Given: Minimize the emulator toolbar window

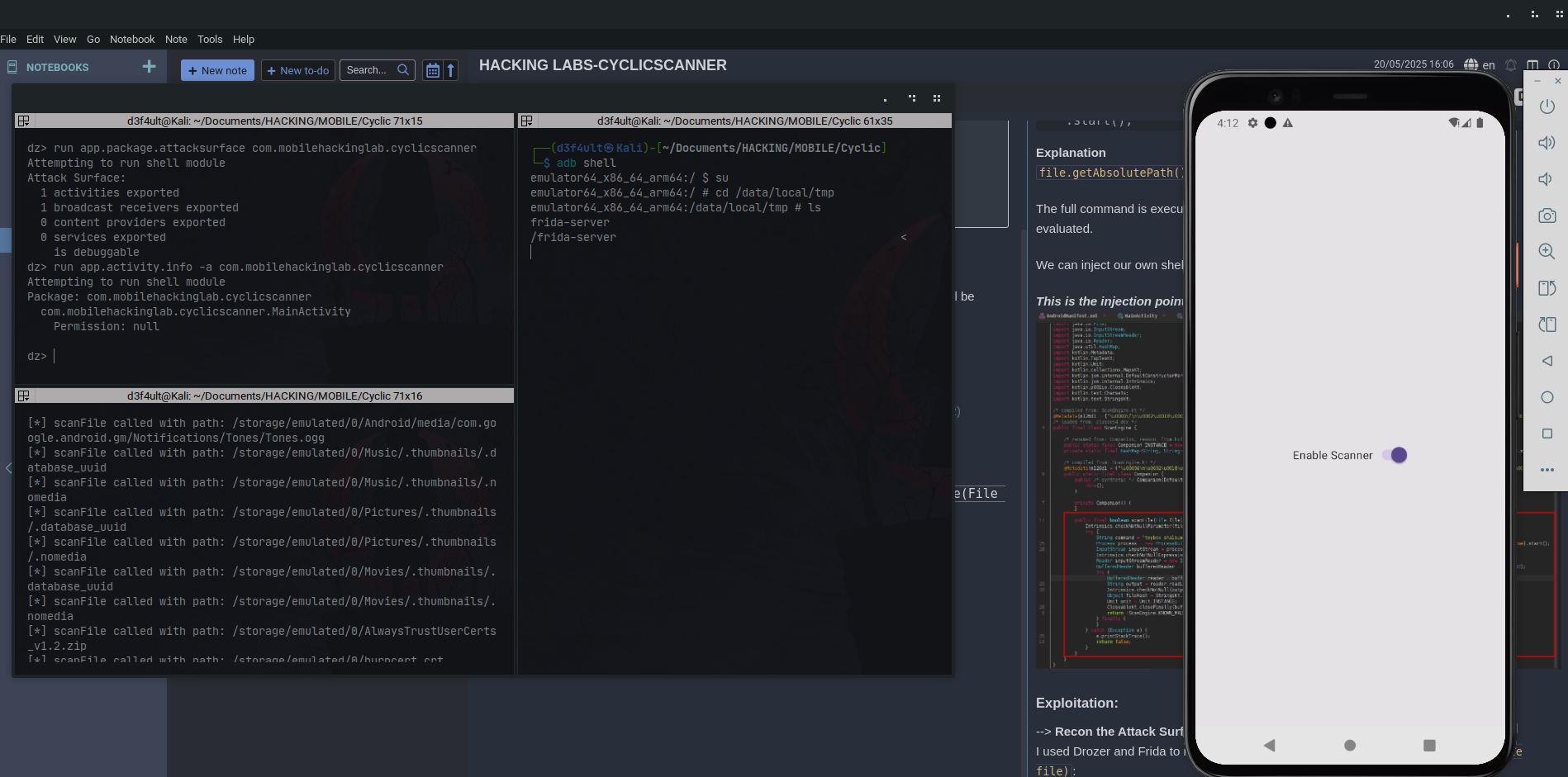Looking at the screenshot, I should pyautogui.click(x=1537, y=81).
